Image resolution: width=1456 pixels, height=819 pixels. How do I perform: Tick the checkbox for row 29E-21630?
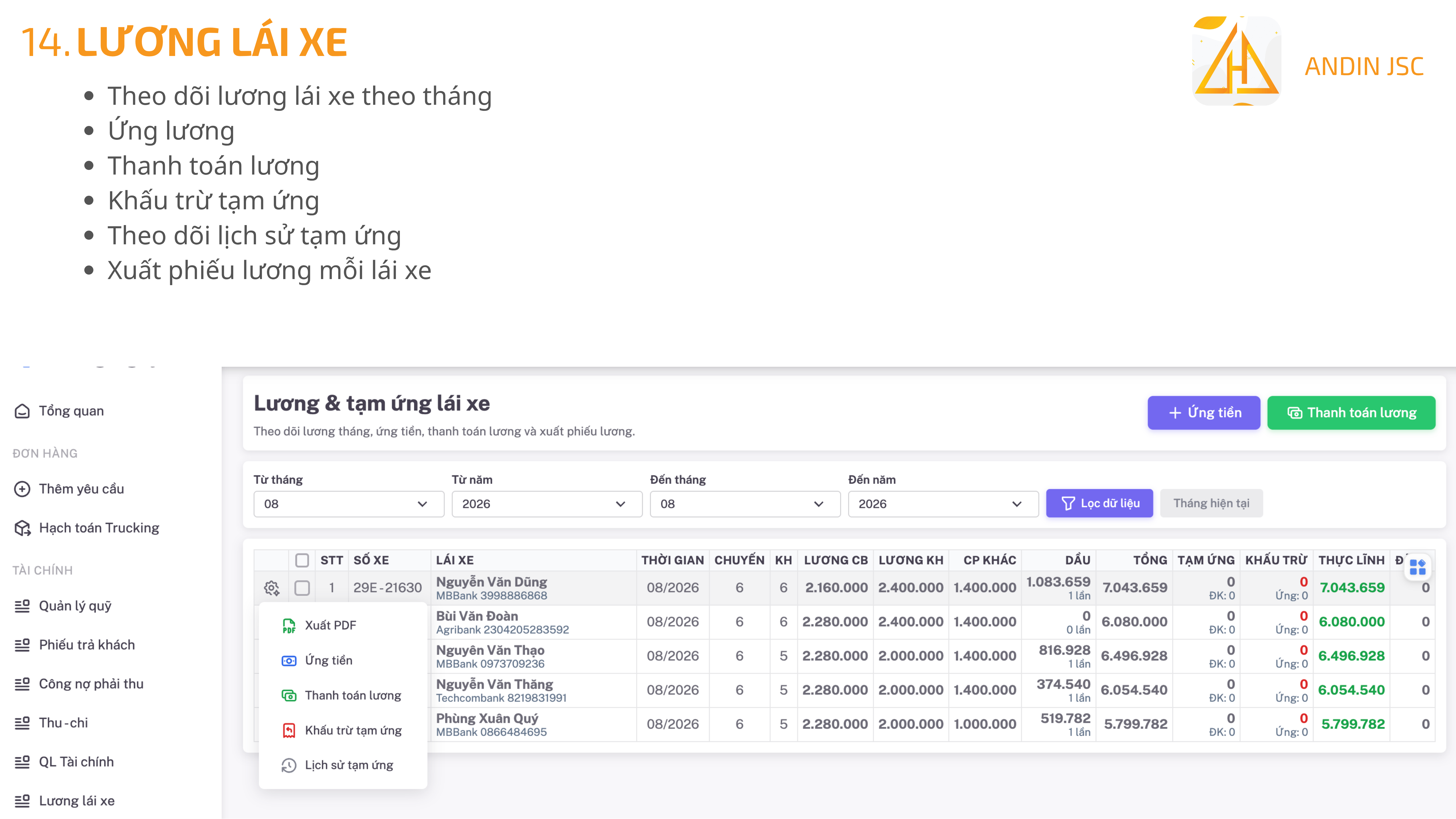pyautogui.click(x=303, y=588)
